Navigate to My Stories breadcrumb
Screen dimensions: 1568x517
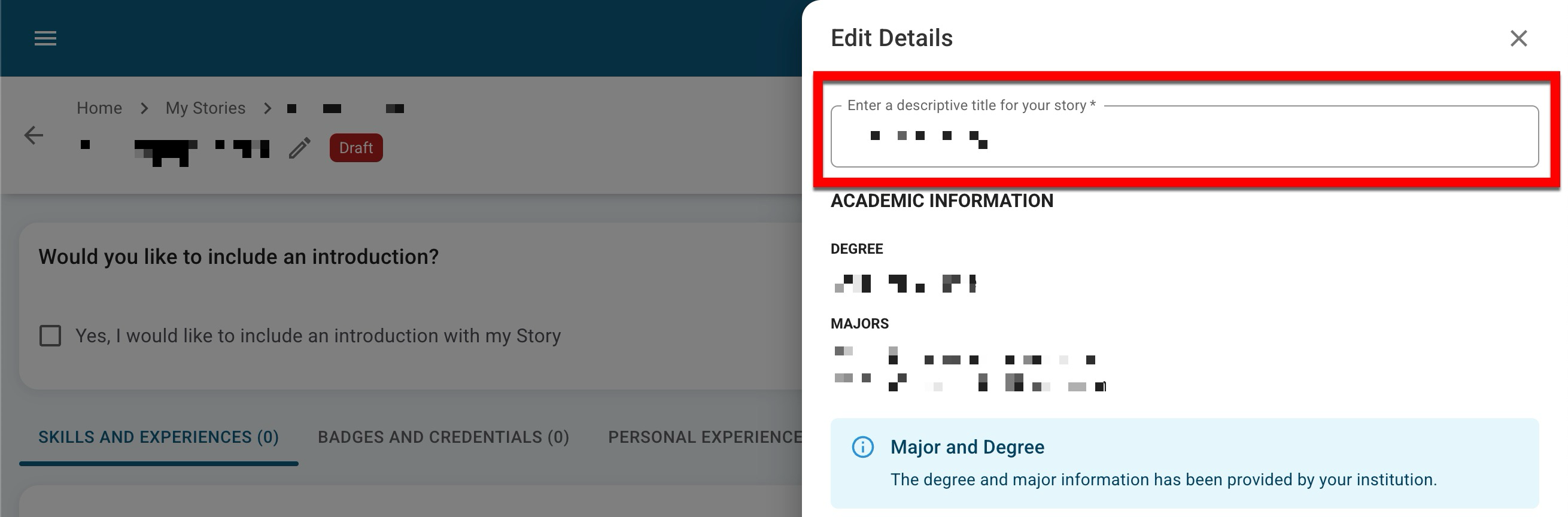coord(205,108)
